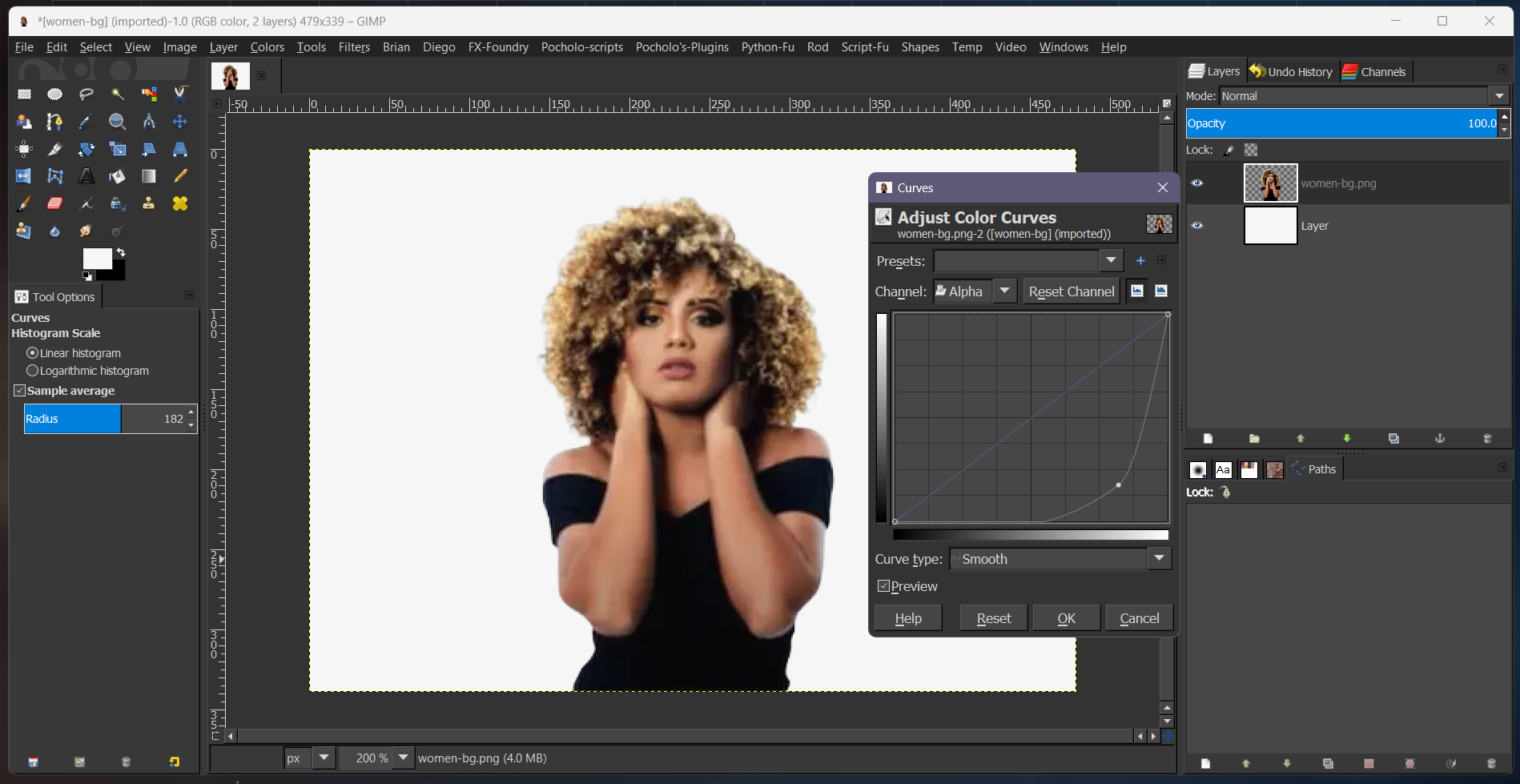The width and height of the screenshot is (1520, 784).
Task: Select the Pencil tool
Action: pos(180,176)
